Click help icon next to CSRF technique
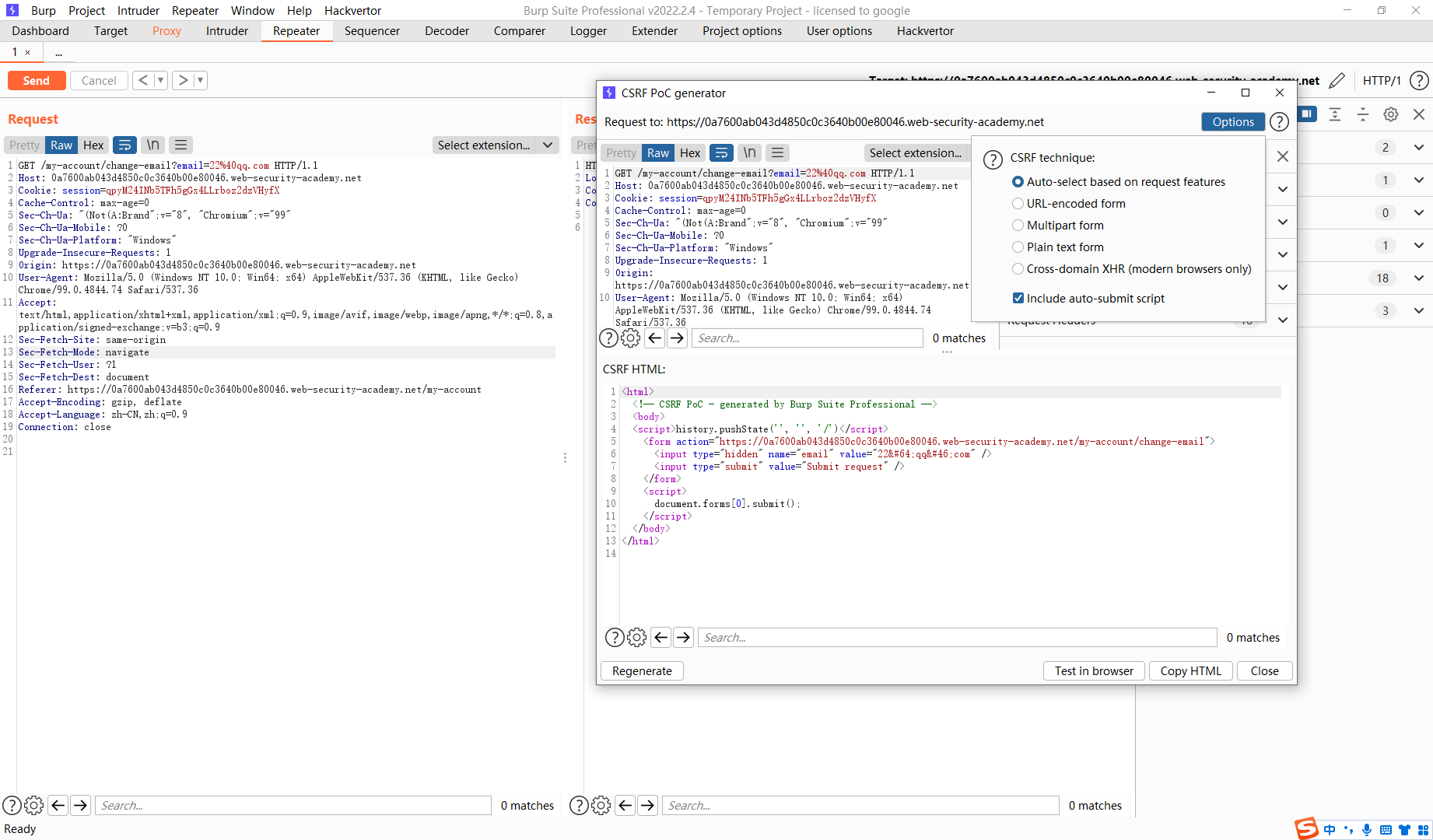Viewport: 1433px width, 840px height. (x=993, y=159)
